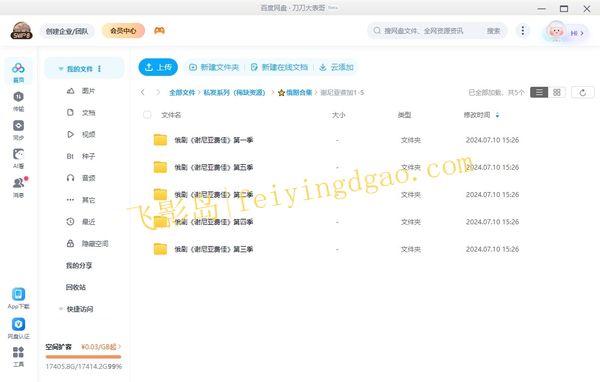Click the folder icon of 第三季 row
This screenshot has height=382, width=600.
pos(160,249)
